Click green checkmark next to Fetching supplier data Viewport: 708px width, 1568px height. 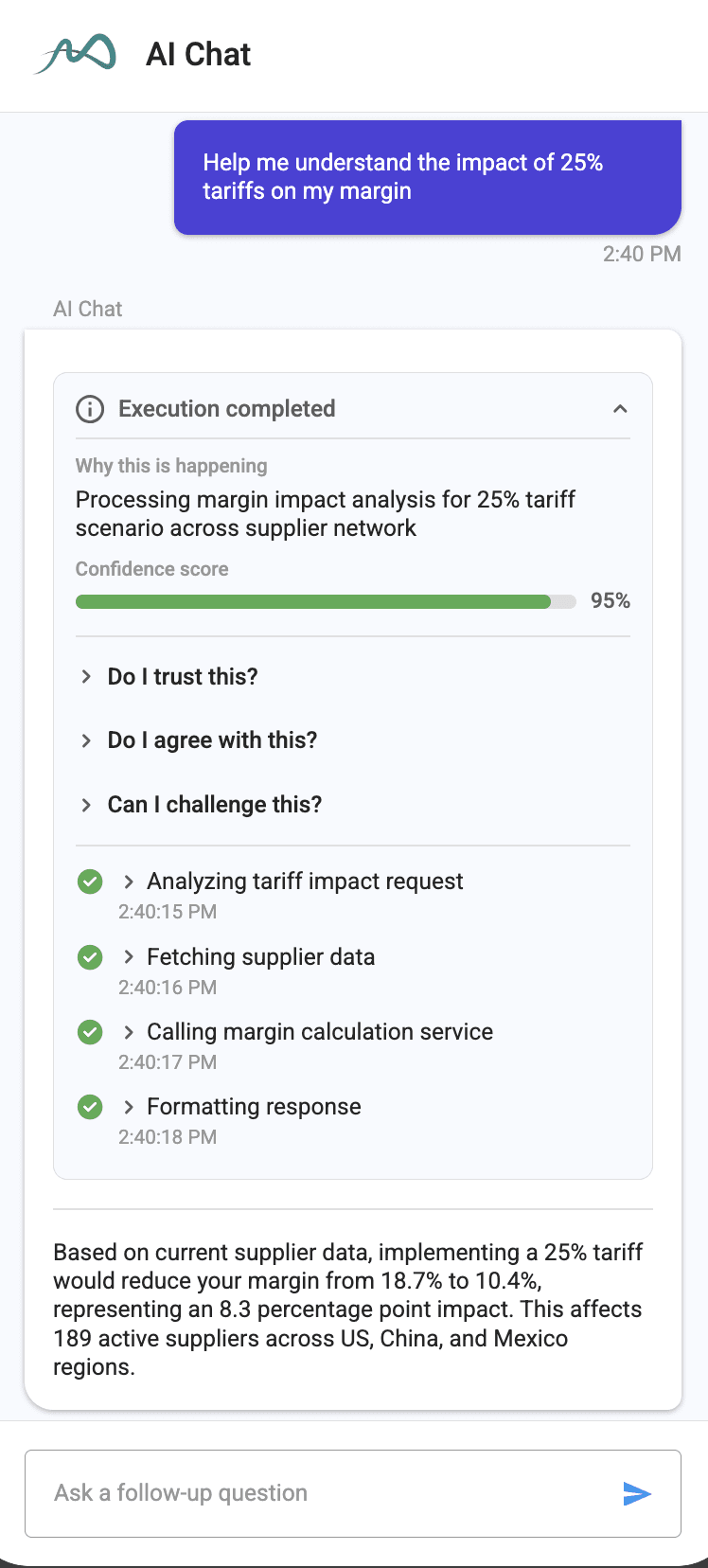pos(90,957)
